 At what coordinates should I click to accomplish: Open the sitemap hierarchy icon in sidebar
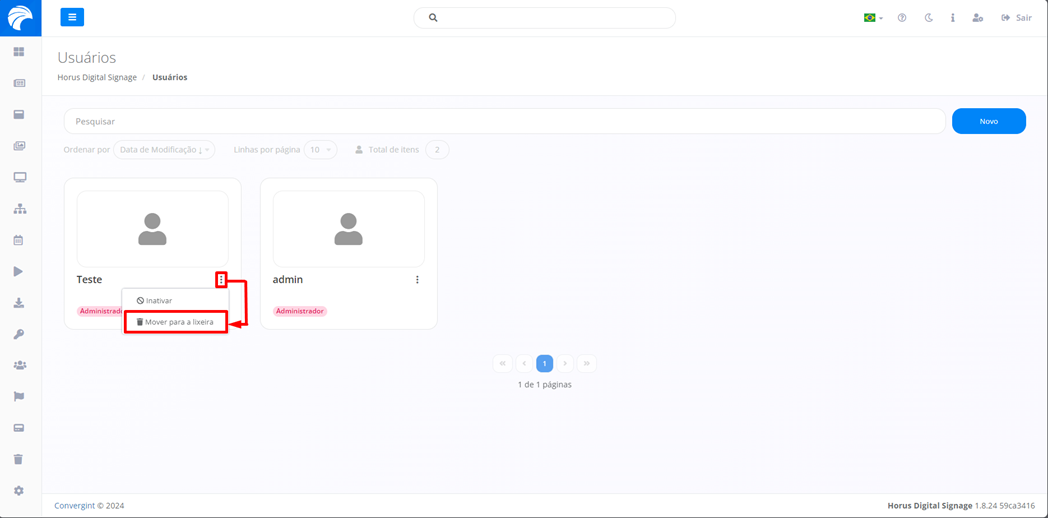[x=19, y=209]
